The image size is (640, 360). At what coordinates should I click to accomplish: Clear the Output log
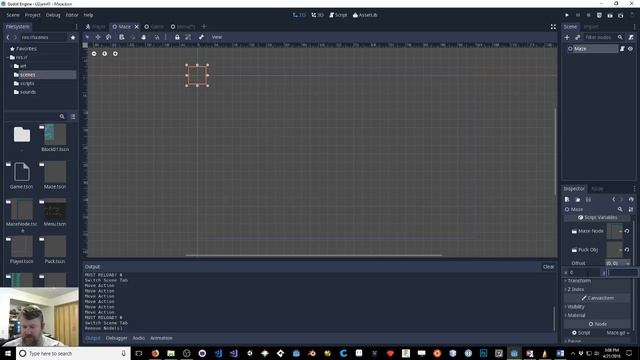(x=548, y=267)
